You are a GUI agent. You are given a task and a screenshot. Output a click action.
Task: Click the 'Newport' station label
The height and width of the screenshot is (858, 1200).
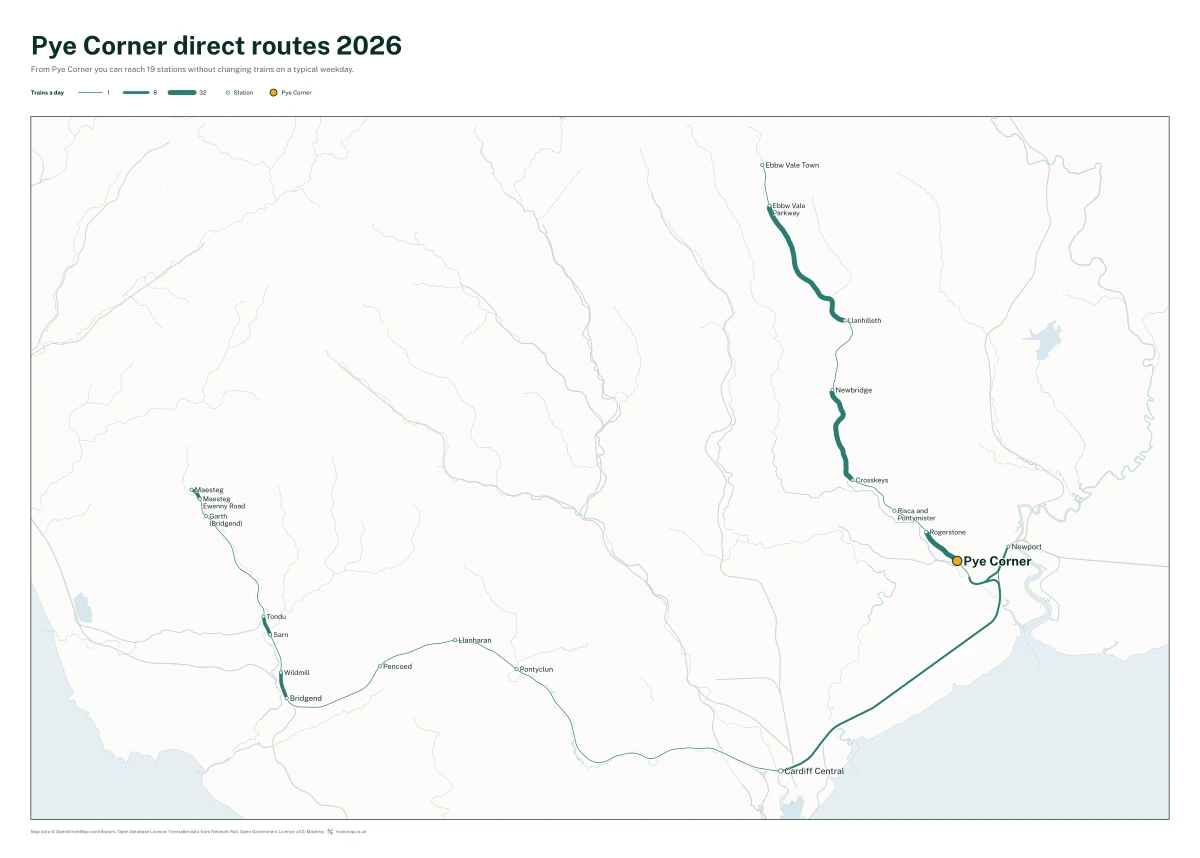[1027, 547]
